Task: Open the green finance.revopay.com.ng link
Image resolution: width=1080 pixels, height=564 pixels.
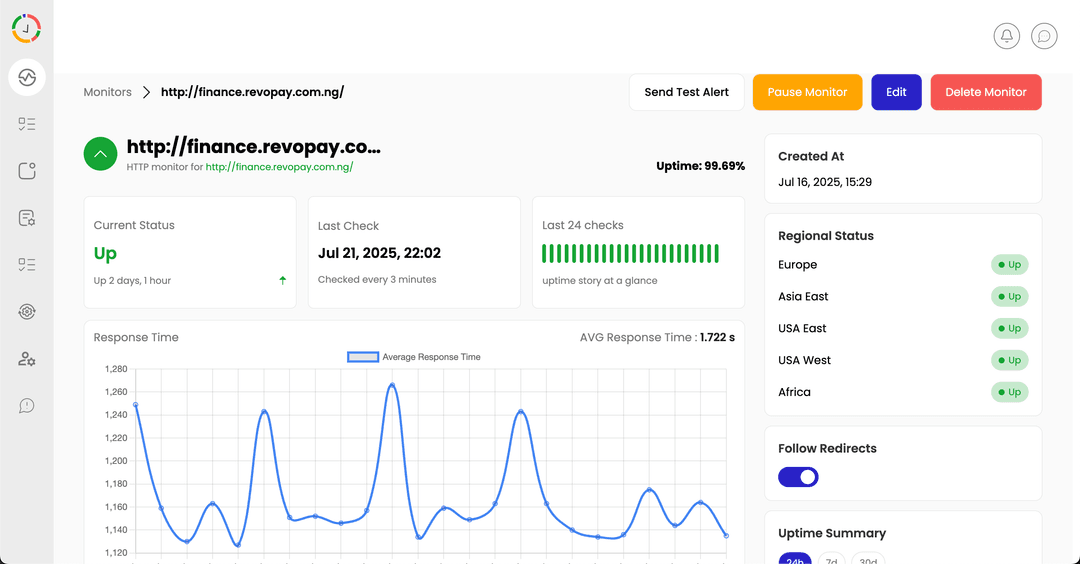Action: coord(280,167)
